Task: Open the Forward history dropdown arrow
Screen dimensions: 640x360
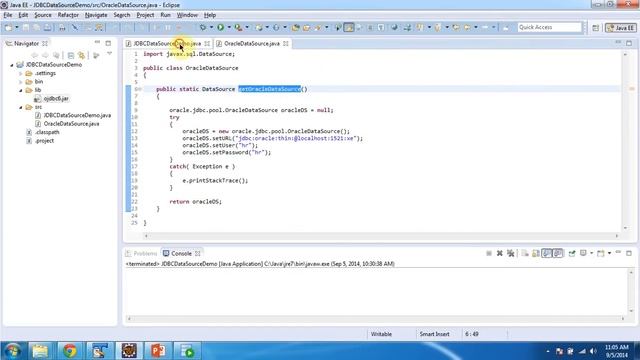Action: [493, 27]
